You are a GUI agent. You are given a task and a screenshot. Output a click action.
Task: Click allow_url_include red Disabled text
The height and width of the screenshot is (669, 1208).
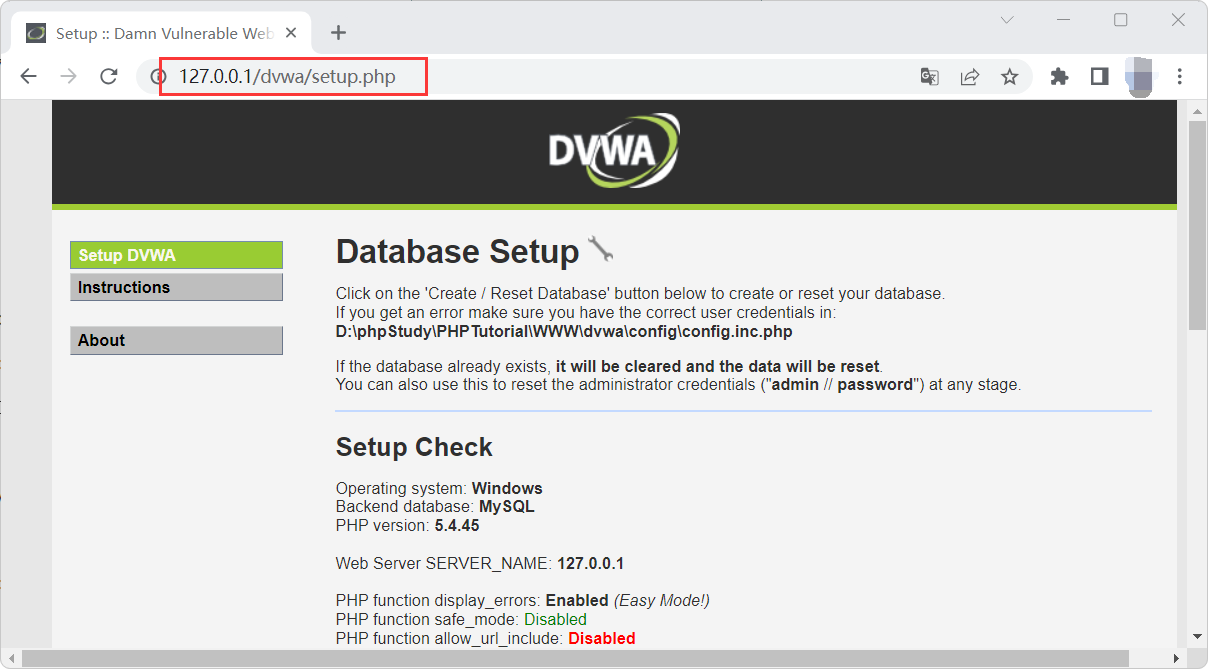[602, 638]
